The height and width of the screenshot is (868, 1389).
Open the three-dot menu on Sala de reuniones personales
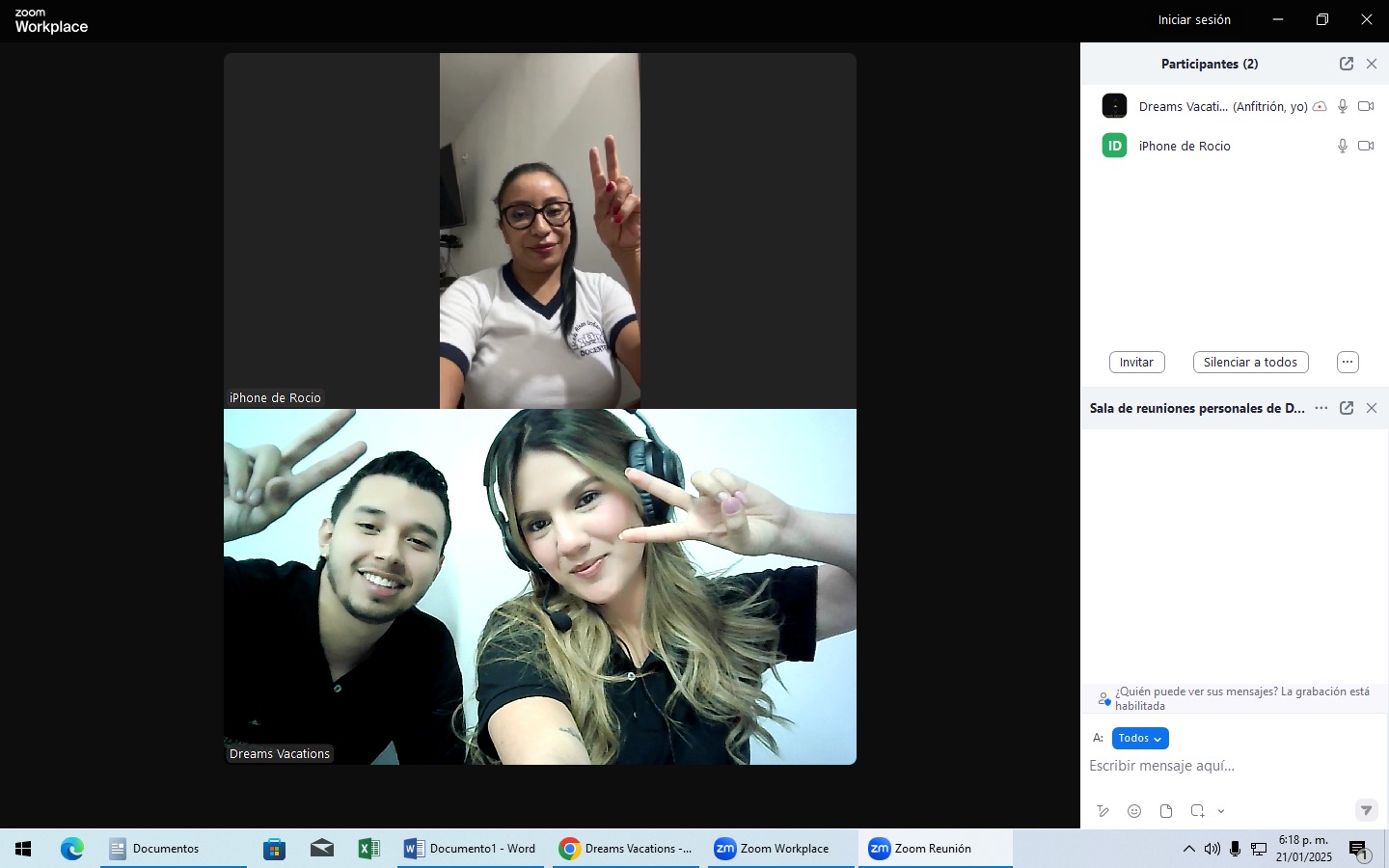click(x=1321, y=408)
